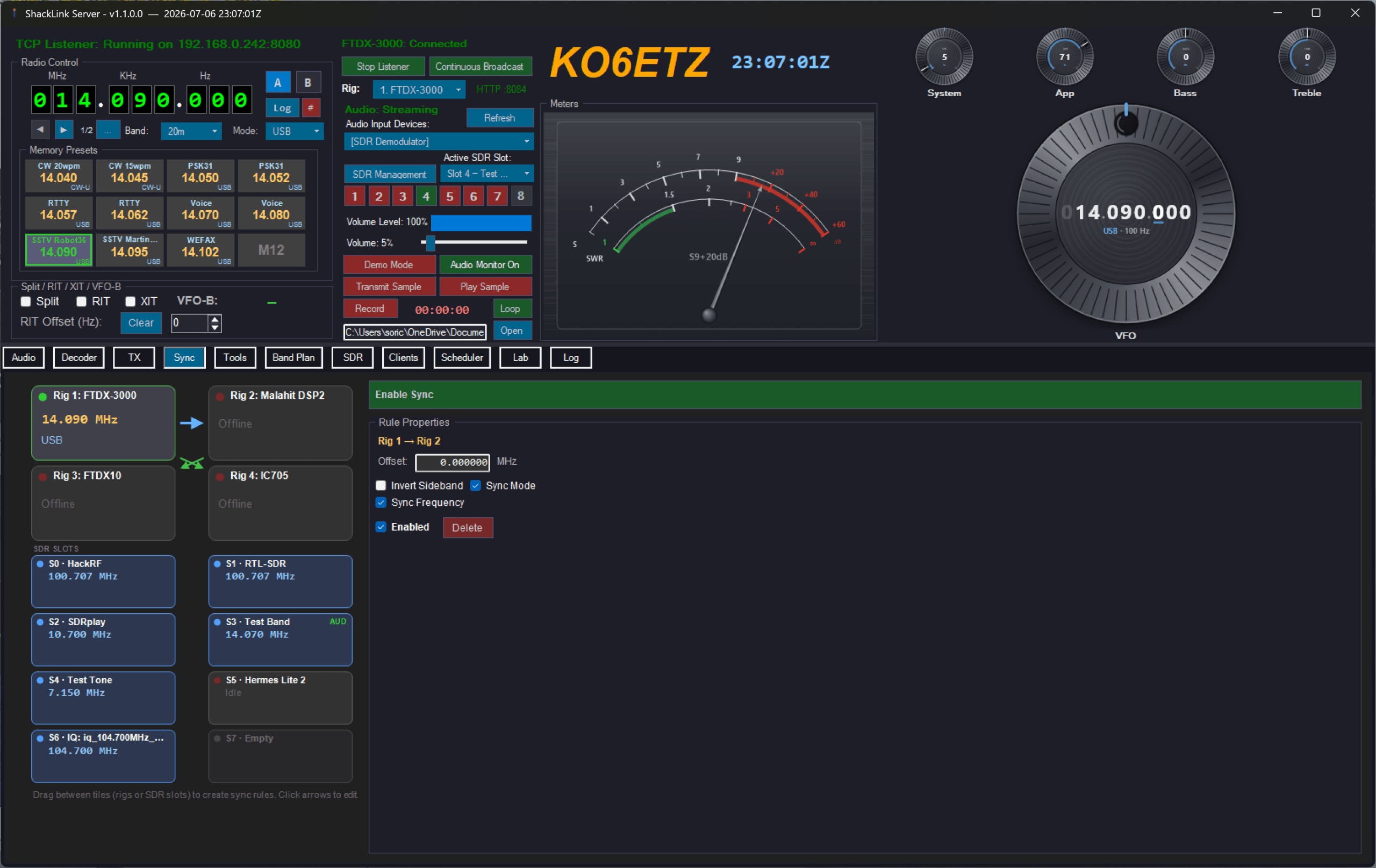Go to previous memory preset page arrow

coord(40,130)
